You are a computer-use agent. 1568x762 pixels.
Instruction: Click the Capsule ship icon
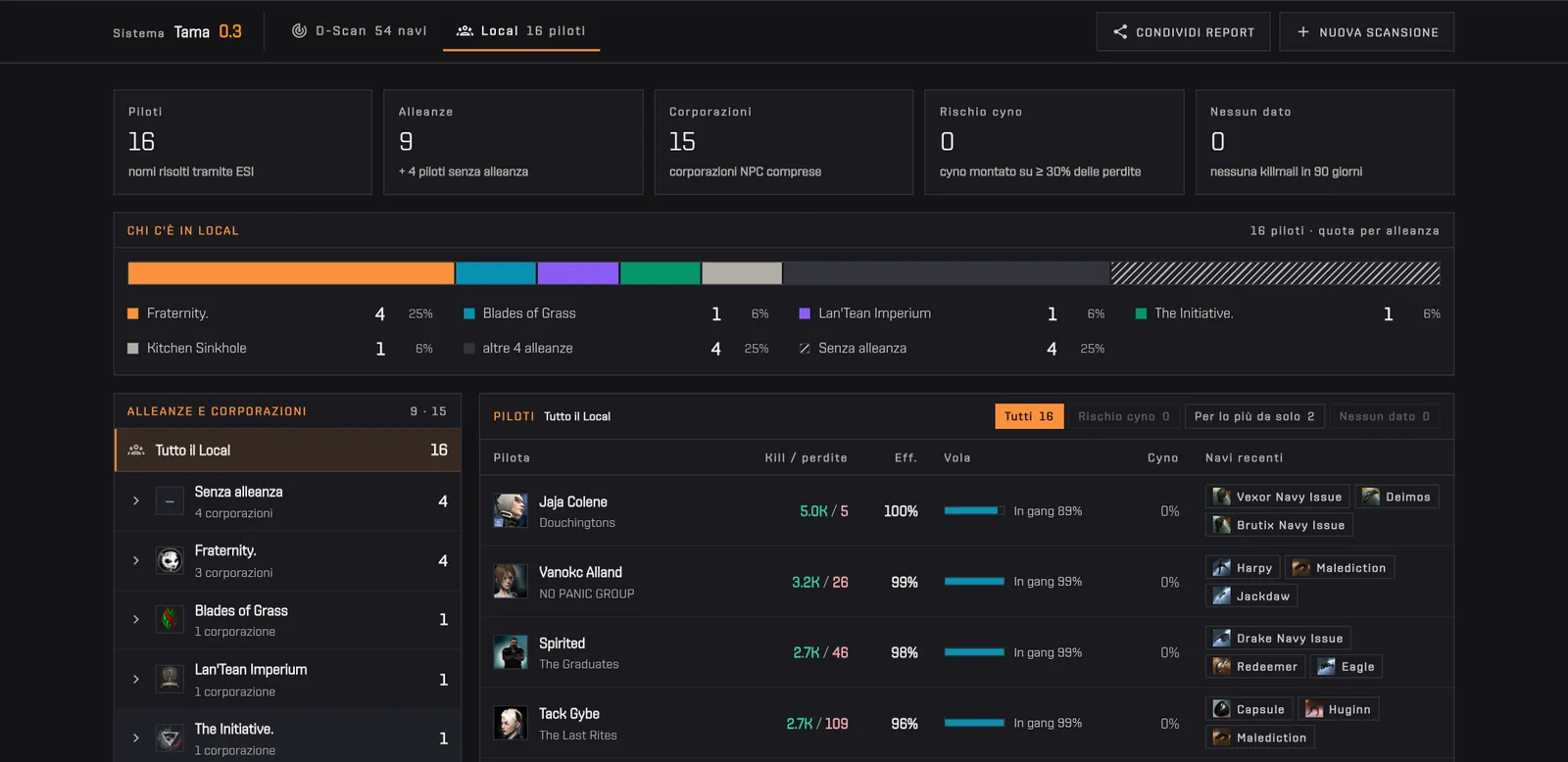[1221, 709]
